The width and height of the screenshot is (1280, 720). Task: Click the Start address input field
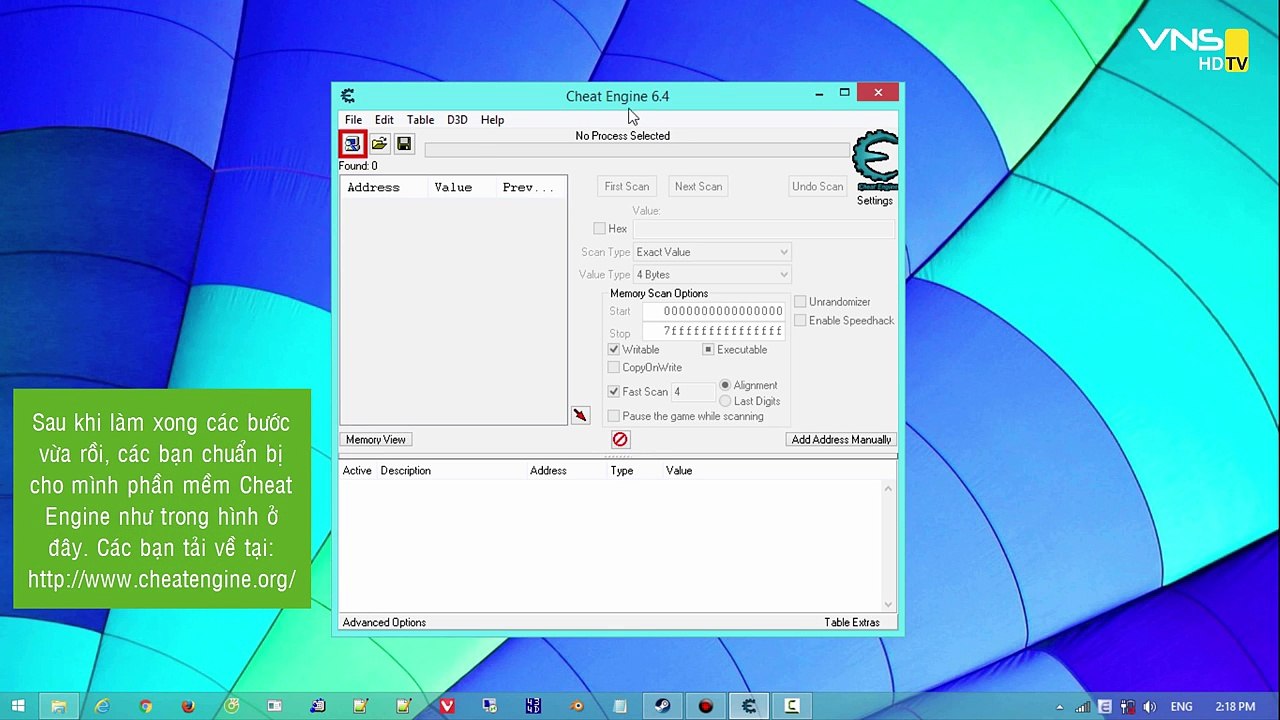coord(714,311)
